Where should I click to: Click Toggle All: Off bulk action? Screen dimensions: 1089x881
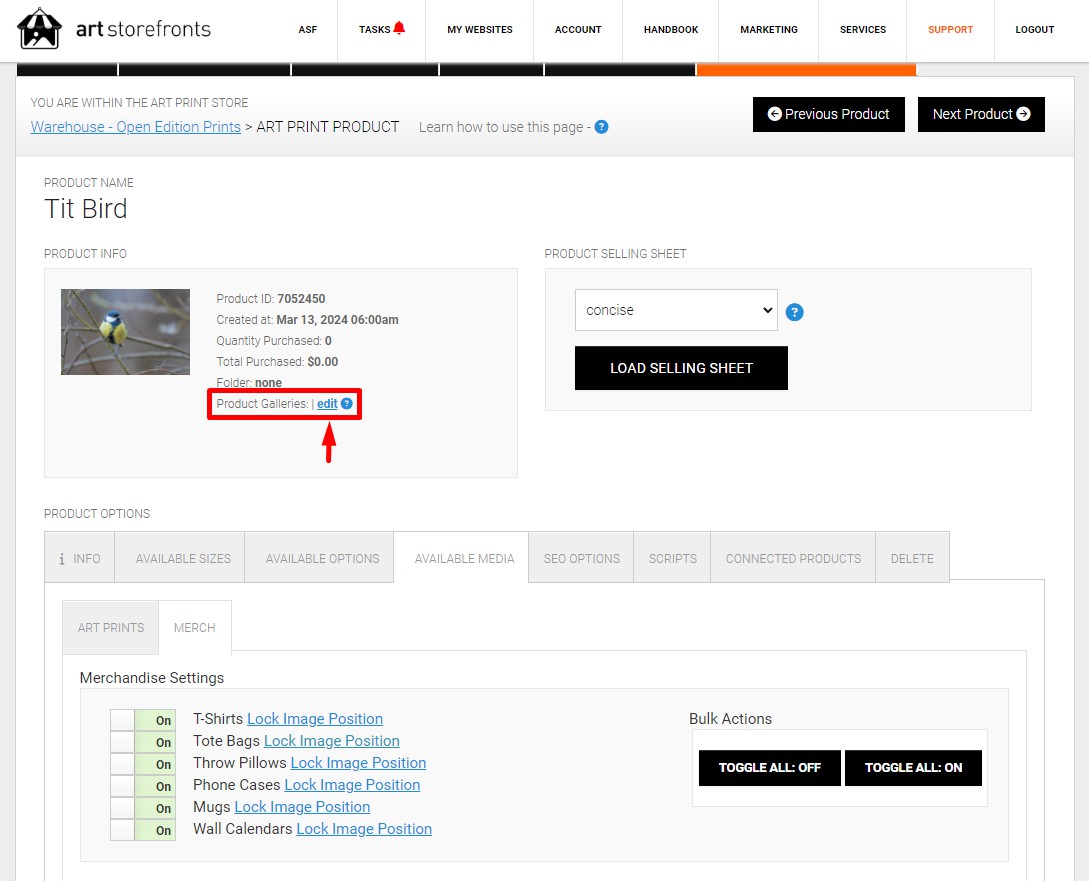pyautogui.click(x=770, y=768)
